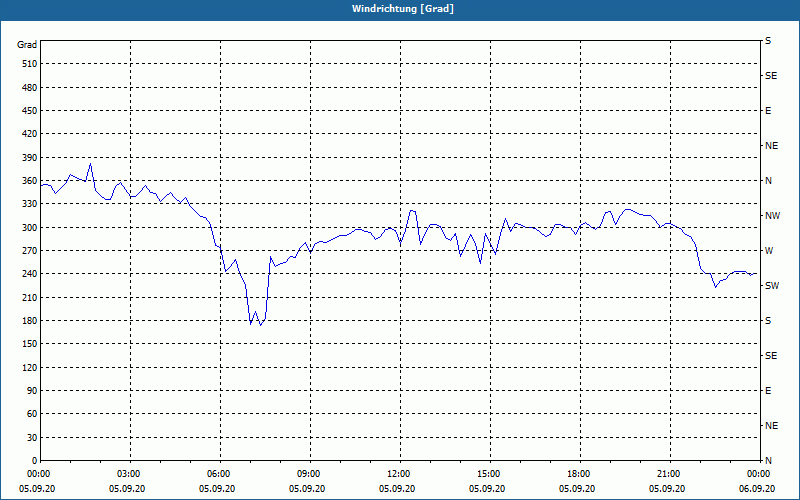Select the 300 degree axis label

tap(30, 228)
